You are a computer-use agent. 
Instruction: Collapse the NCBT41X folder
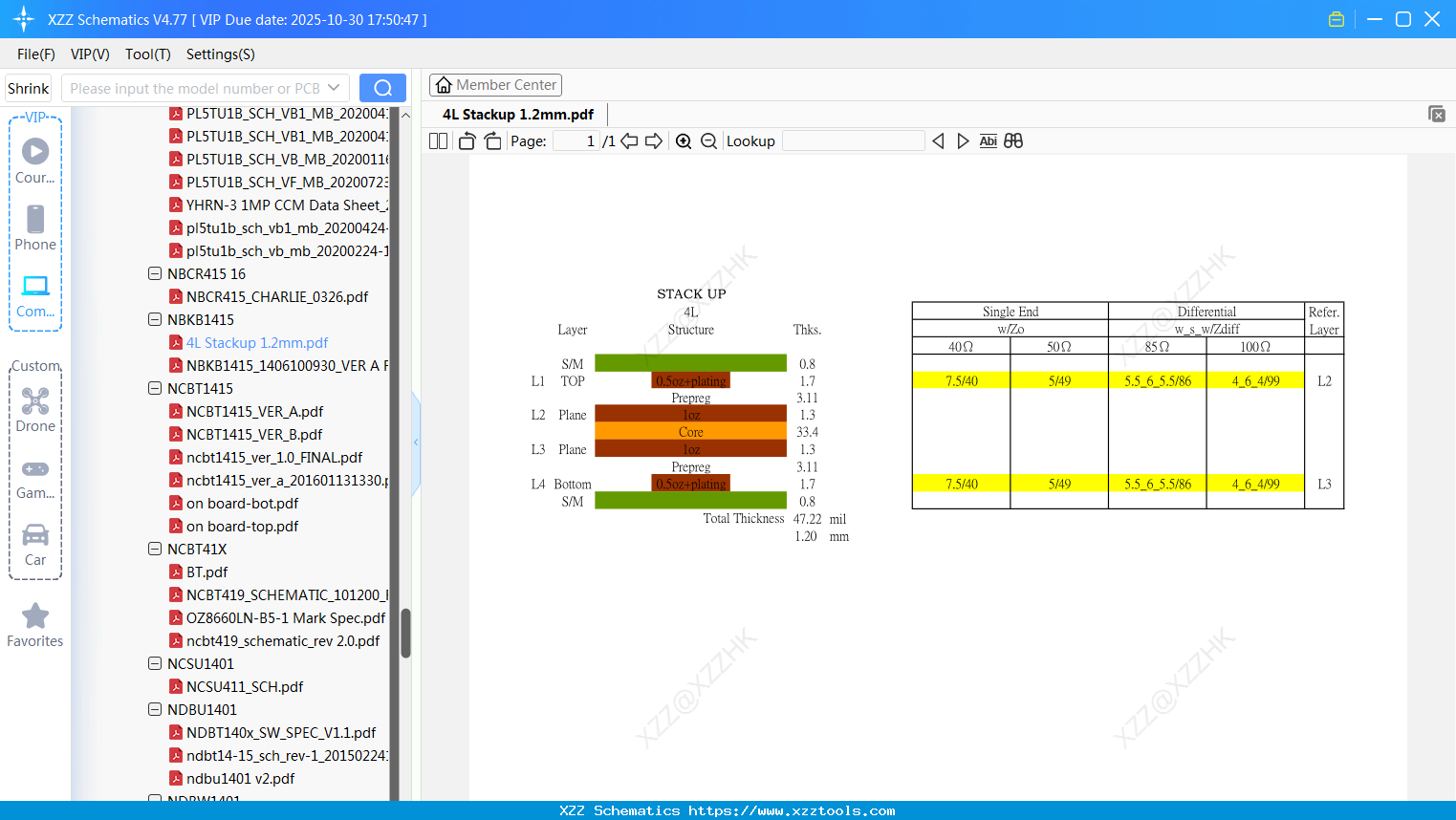(x=155, y=549)
